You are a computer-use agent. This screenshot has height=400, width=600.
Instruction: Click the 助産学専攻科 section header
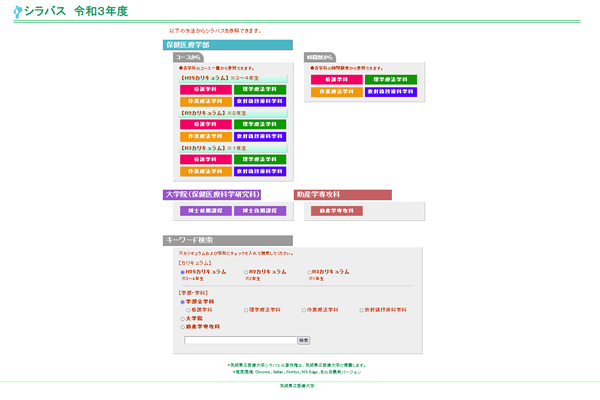tap(343, 194)
